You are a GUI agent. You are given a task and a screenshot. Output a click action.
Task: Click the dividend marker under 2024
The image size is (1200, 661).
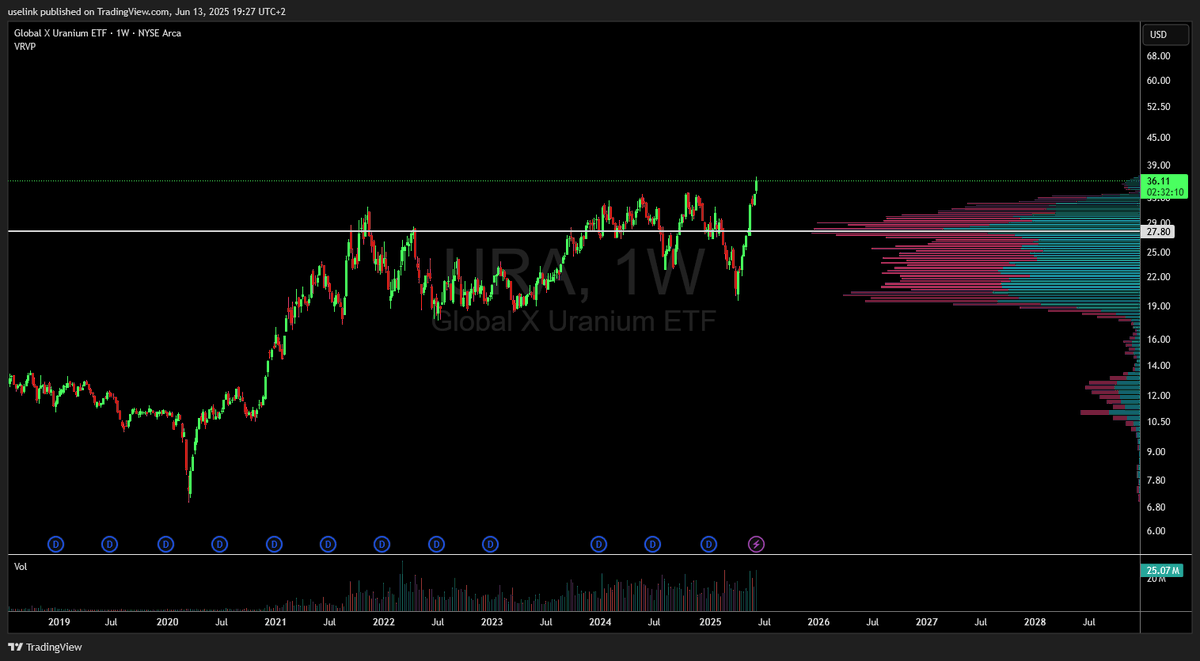pos(598,544)
